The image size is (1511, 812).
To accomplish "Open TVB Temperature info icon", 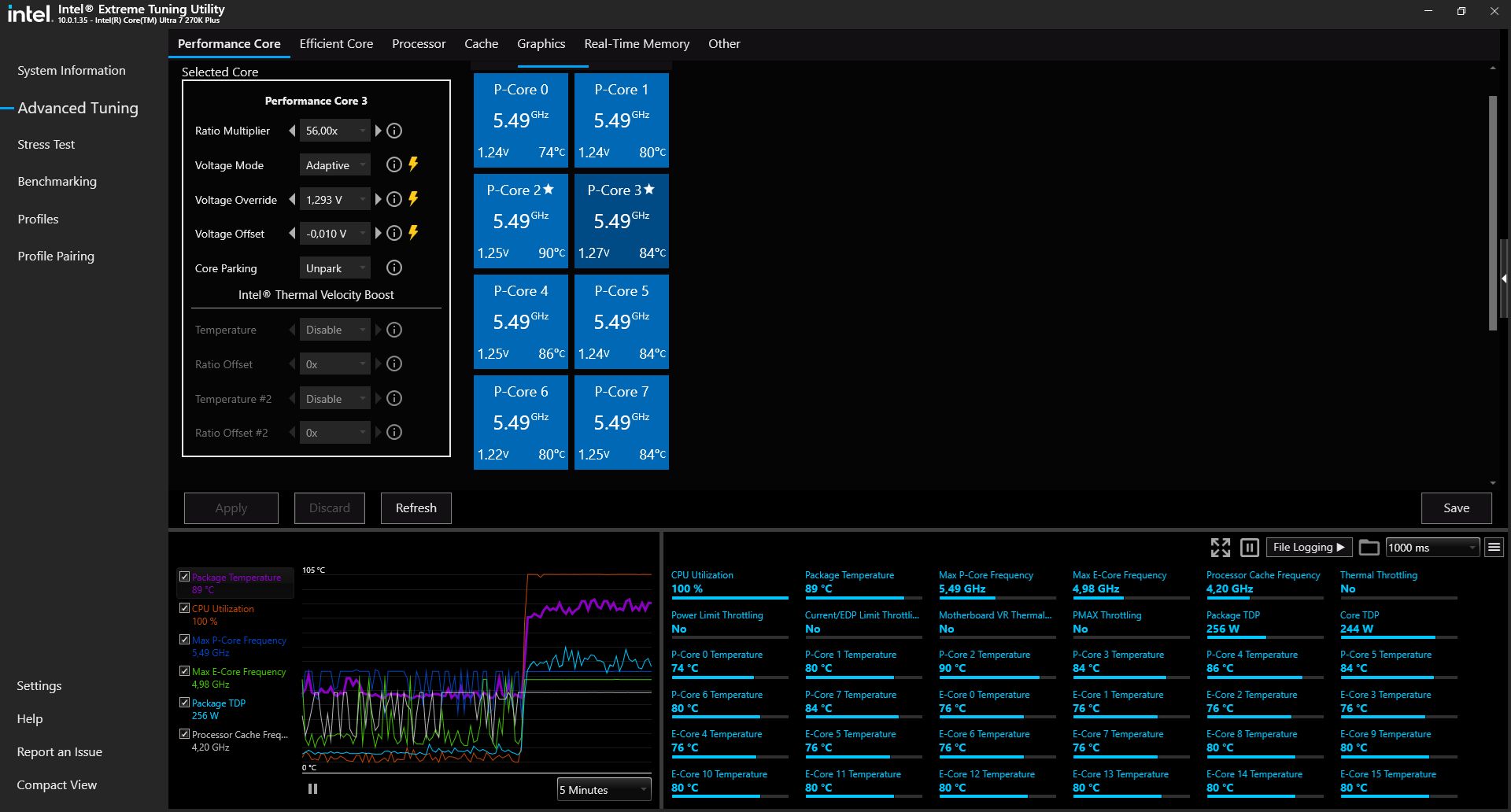I will tap(394, 330).
